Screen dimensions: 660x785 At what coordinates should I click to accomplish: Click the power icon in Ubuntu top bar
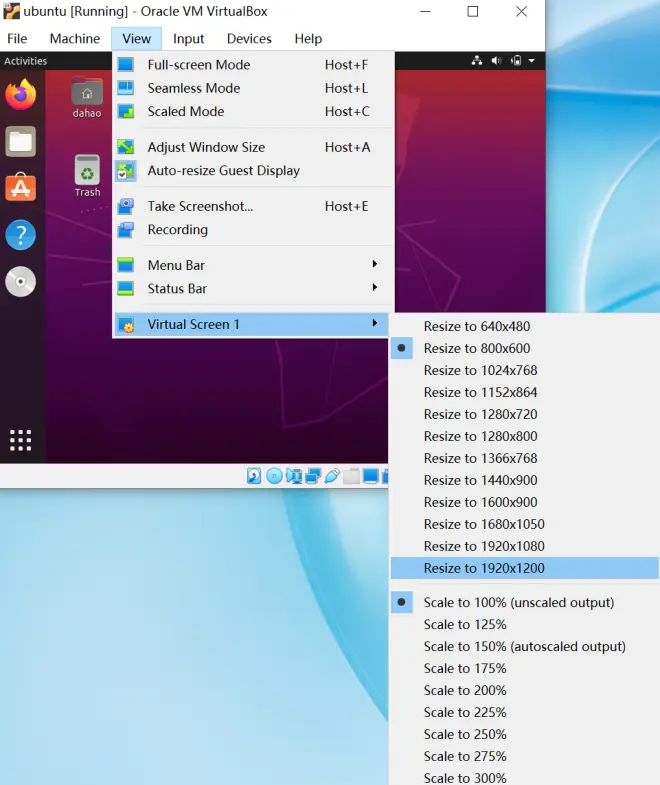point(516,61)
